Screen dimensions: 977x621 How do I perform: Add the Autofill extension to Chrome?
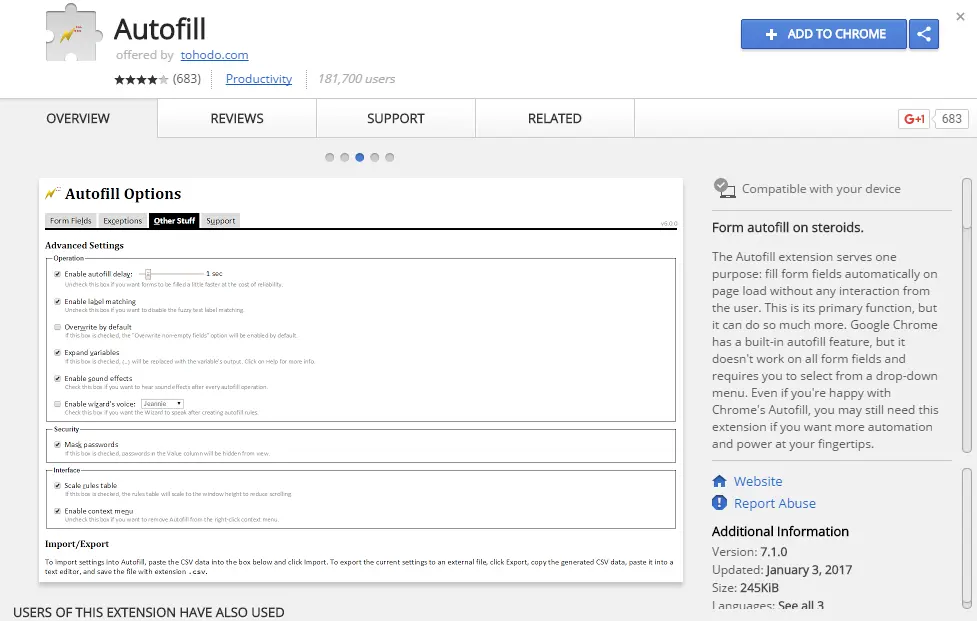(823, 34)
